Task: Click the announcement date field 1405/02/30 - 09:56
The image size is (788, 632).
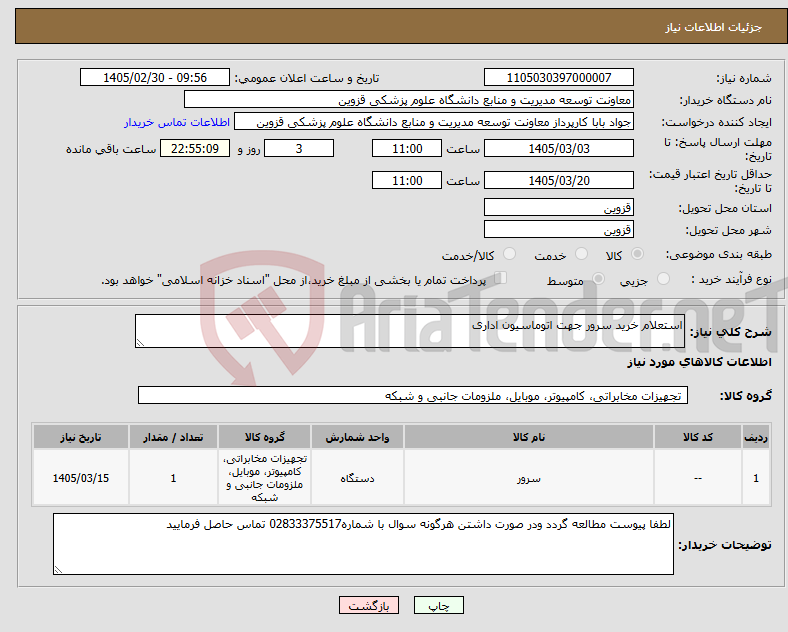Action: coord(155,77)
